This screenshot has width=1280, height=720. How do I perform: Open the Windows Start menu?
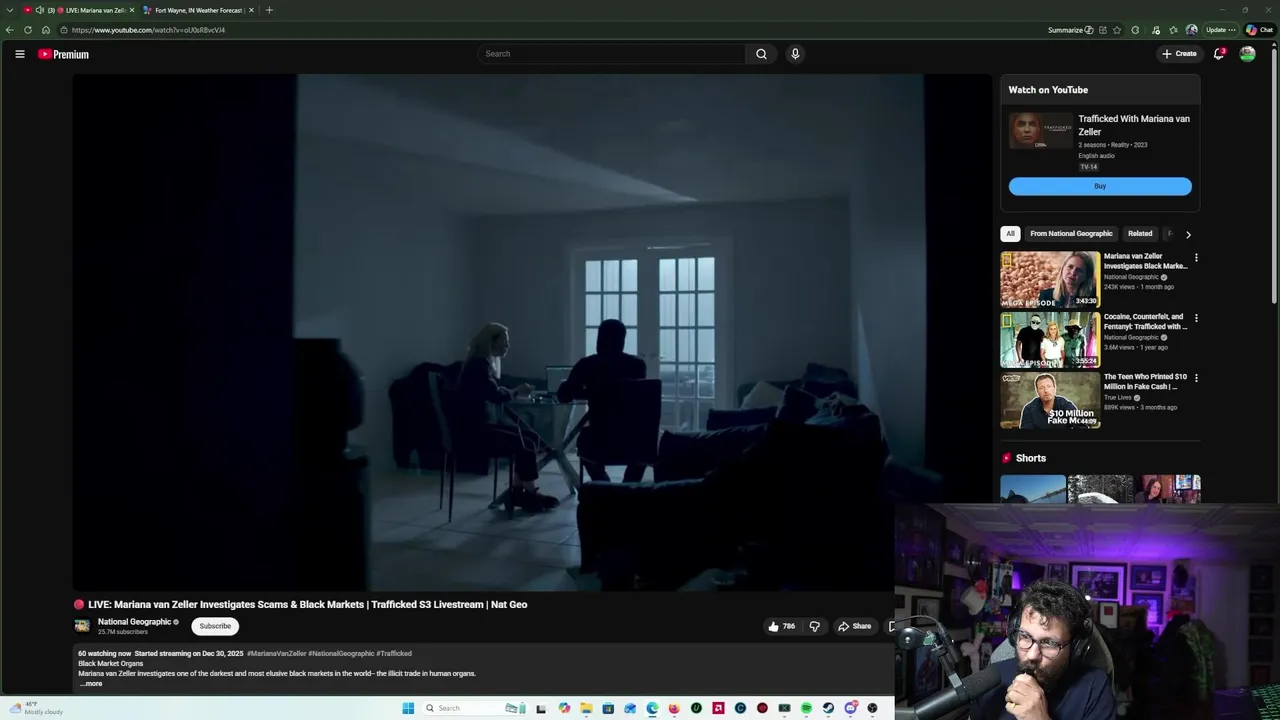click(408, 708)
